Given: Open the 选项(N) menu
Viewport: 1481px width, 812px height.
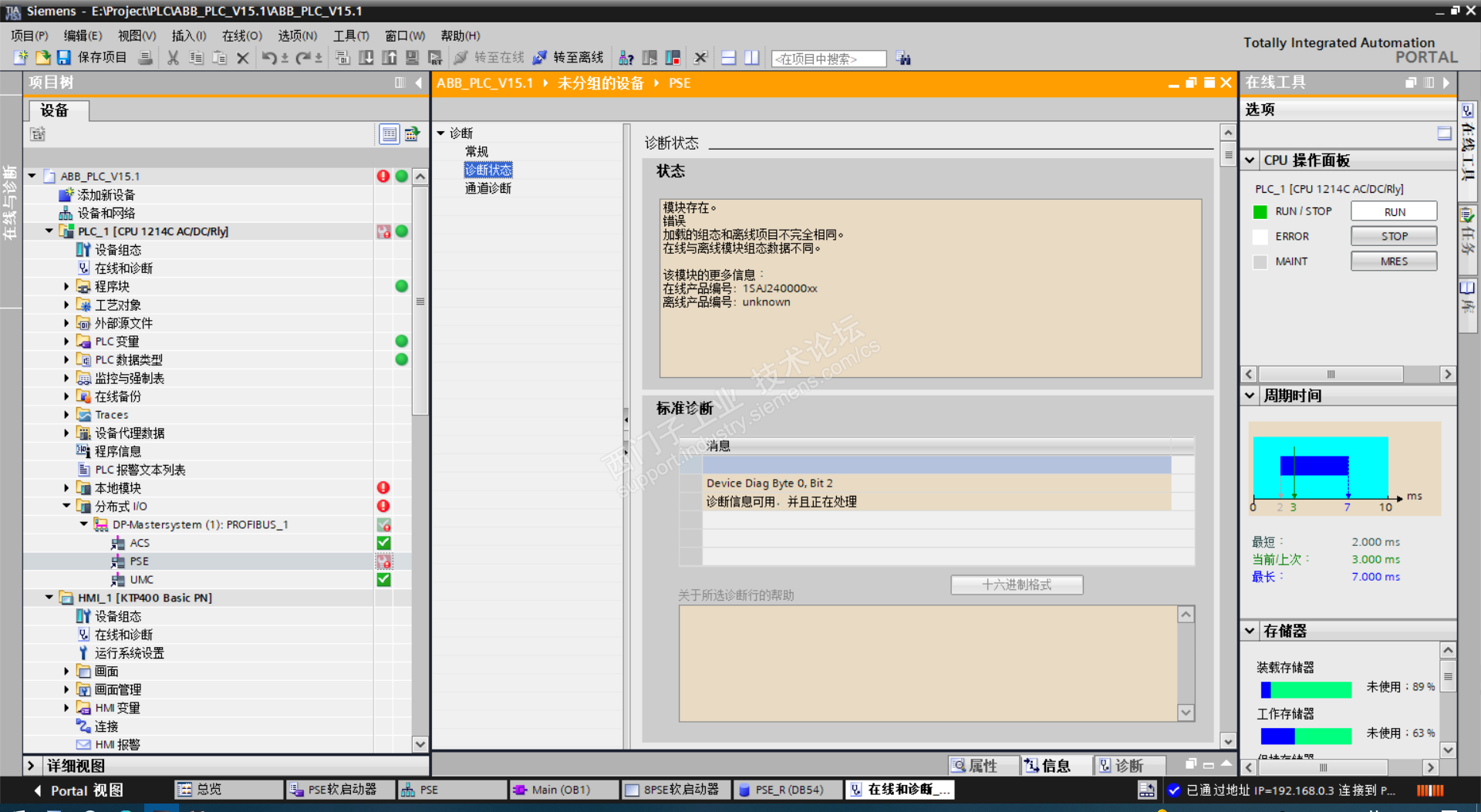Looking at the screenshot, I should click(x=298, y=35).
